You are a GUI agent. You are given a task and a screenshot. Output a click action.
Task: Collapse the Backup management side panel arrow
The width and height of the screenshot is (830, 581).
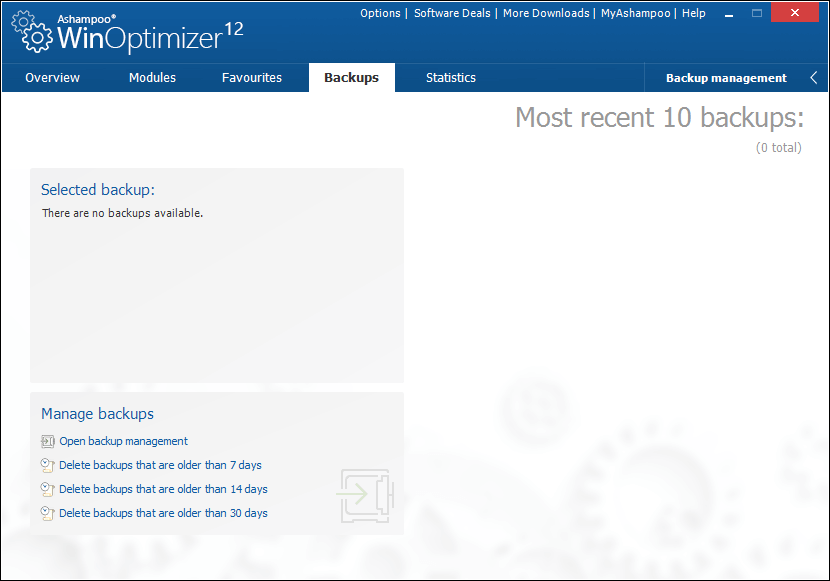814,78
